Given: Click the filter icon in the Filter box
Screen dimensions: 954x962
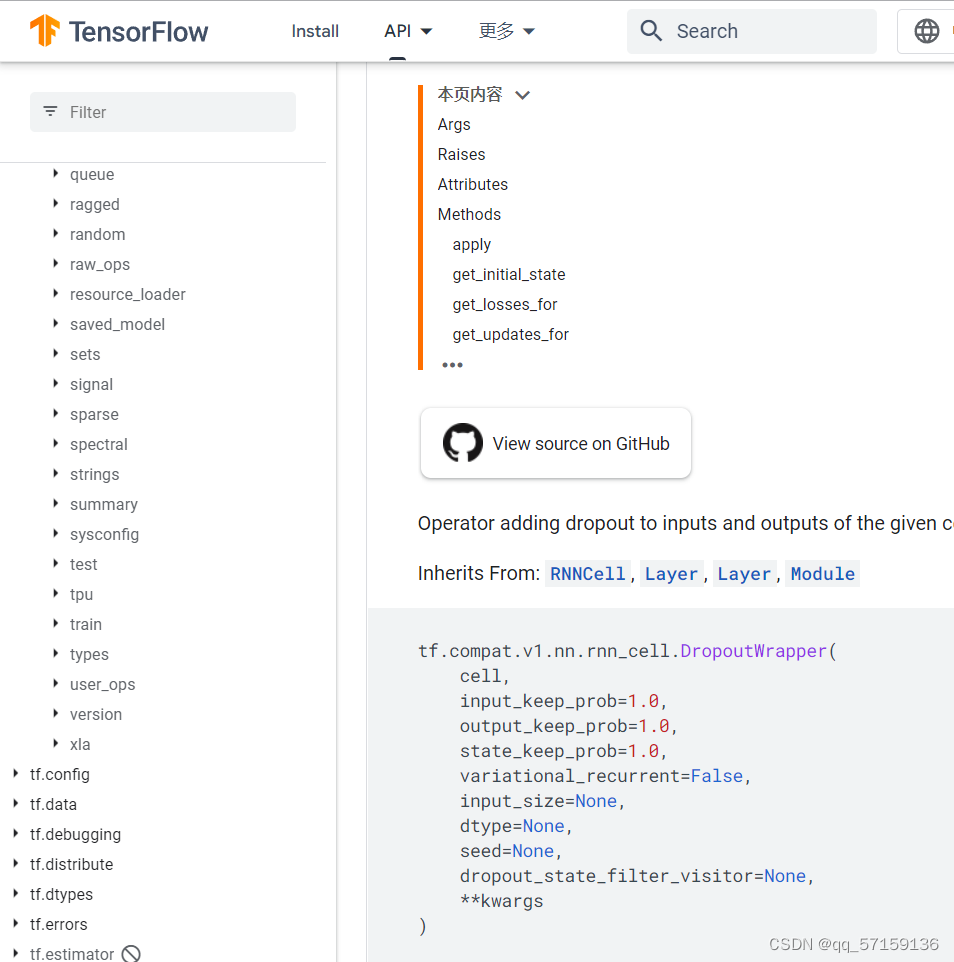Looking at the screenshot, I should [50, 112].
